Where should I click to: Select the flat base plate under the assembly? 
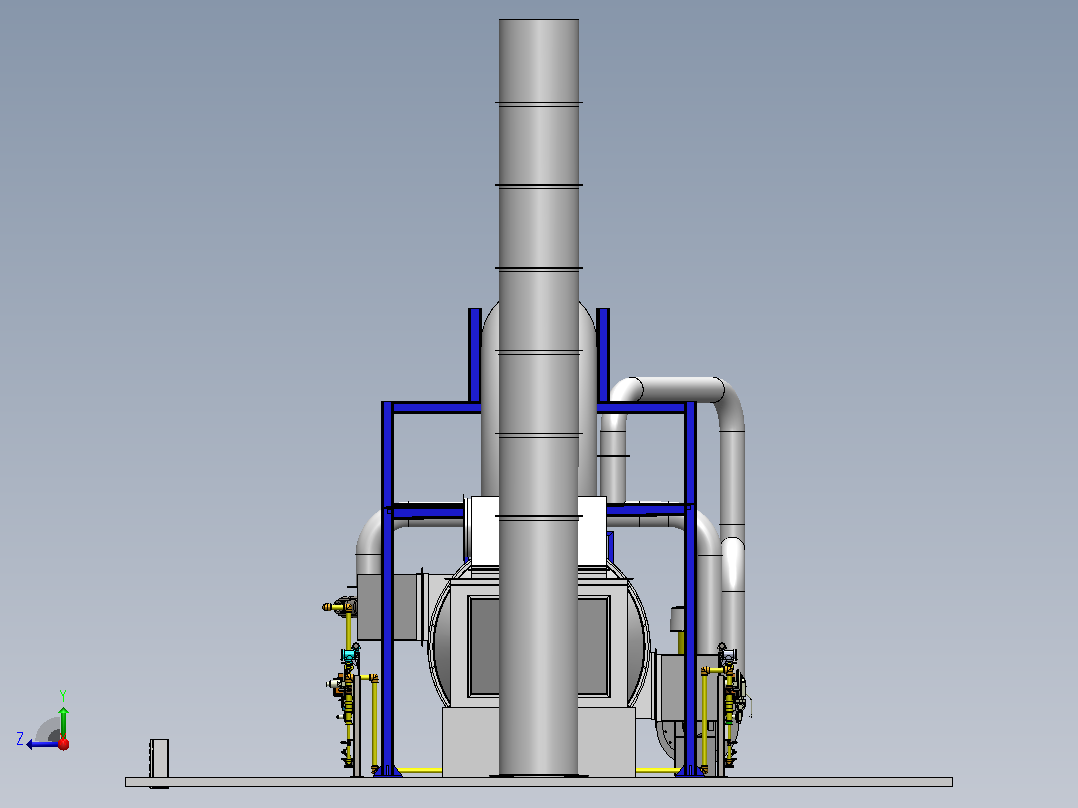pos(539,782)
